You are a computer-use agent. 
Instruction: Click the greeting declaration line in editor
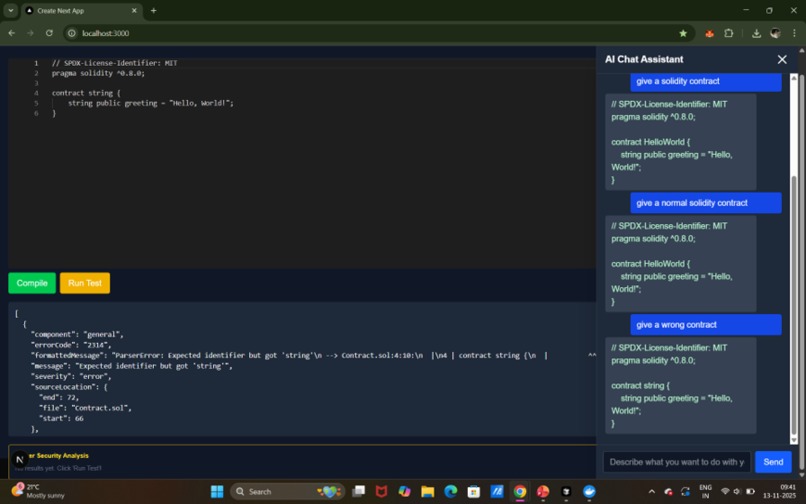(x=151, y=103)
